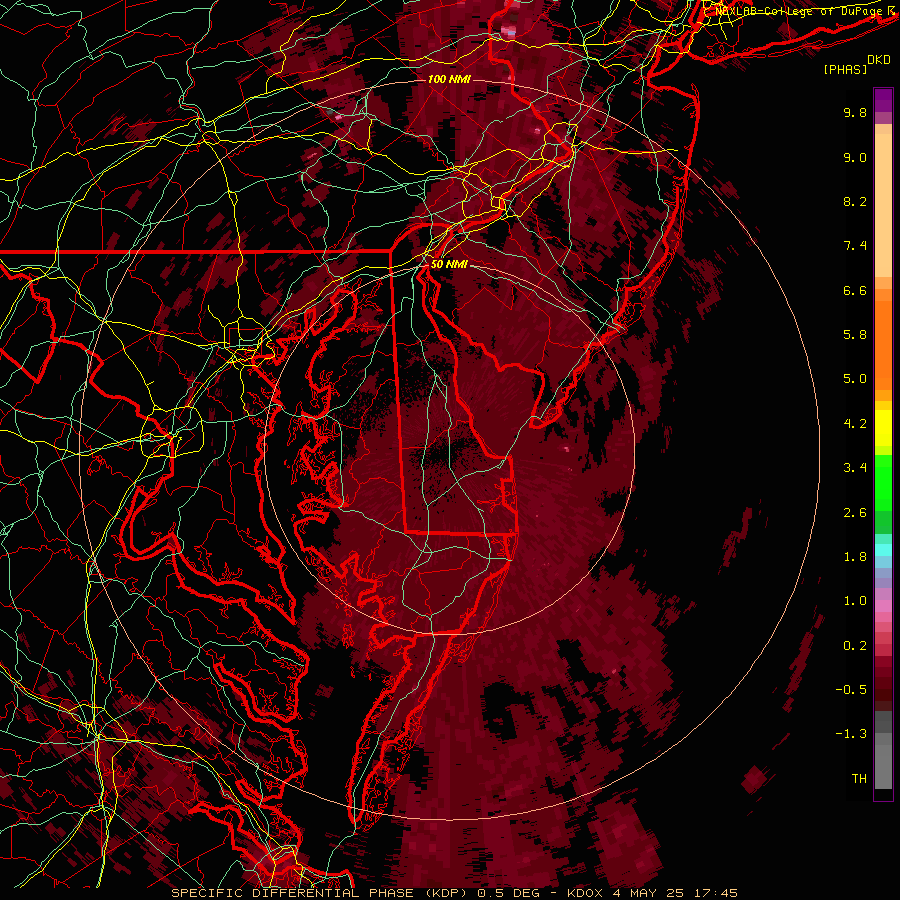Click the SPECIFIC DIFFERENTIAL PHASE caption text

[x=293, y=893]
